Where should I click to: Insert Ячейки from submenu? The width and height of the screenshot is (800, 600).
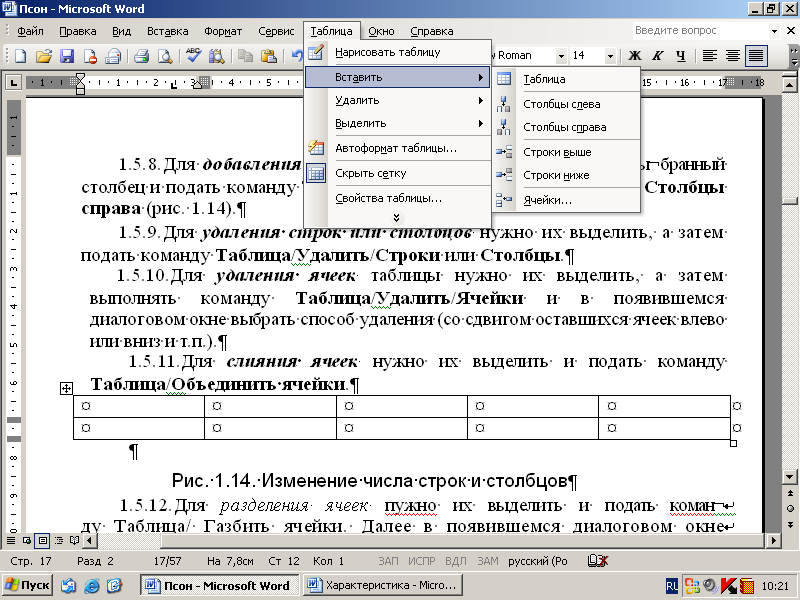[x=566, y=200]
